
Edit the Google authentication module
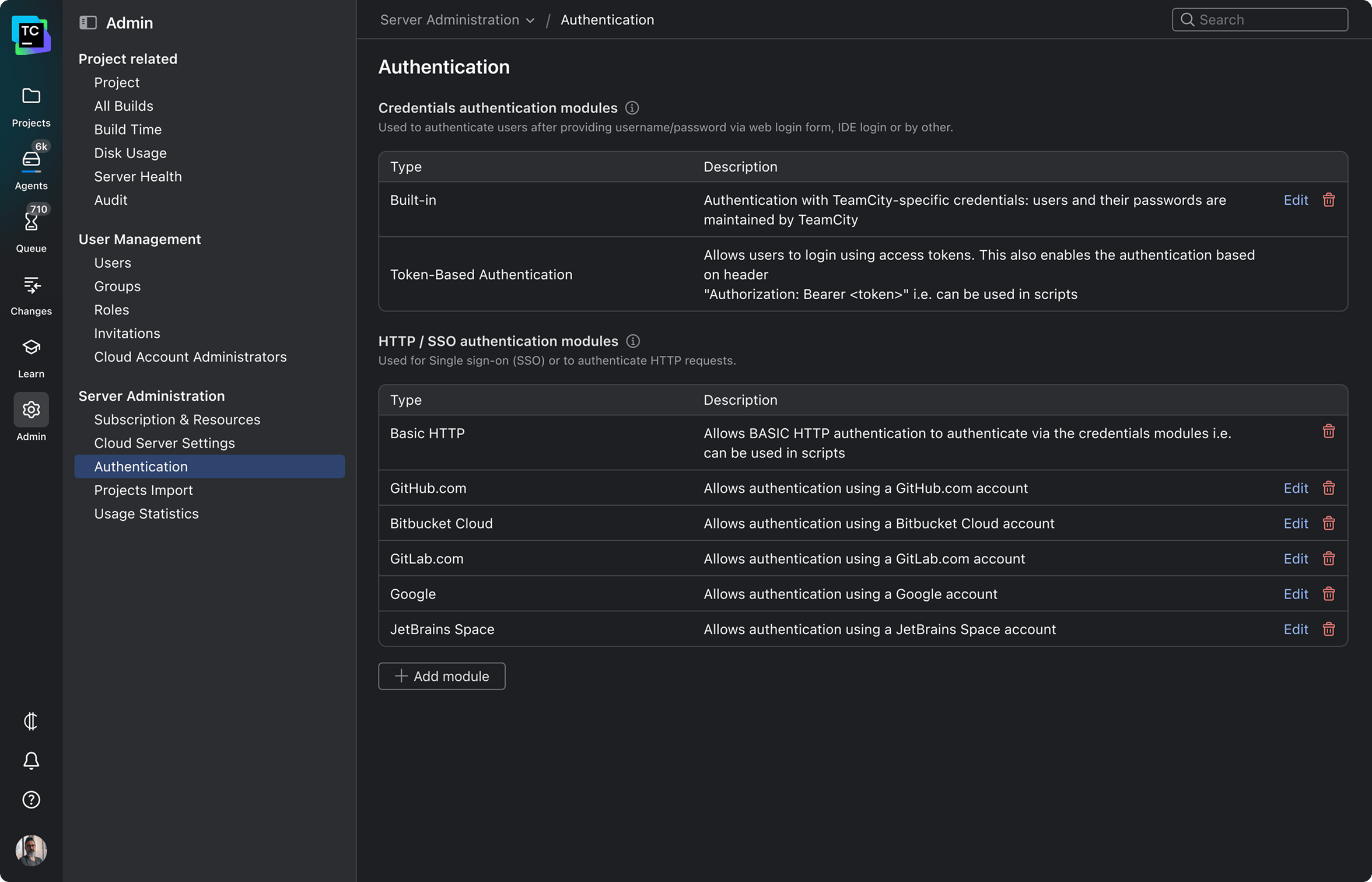pyautogui.click(x=1296, y=594)
